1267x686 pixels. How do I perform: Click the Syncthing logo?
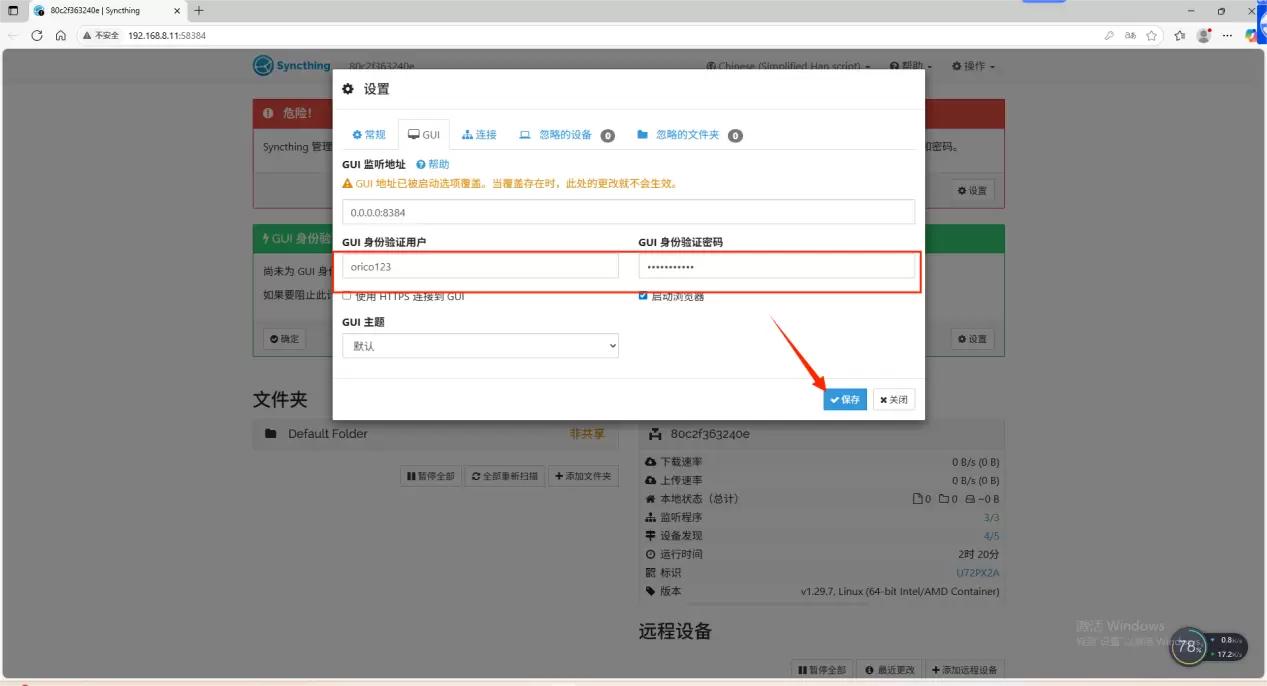tap(292, 66)
